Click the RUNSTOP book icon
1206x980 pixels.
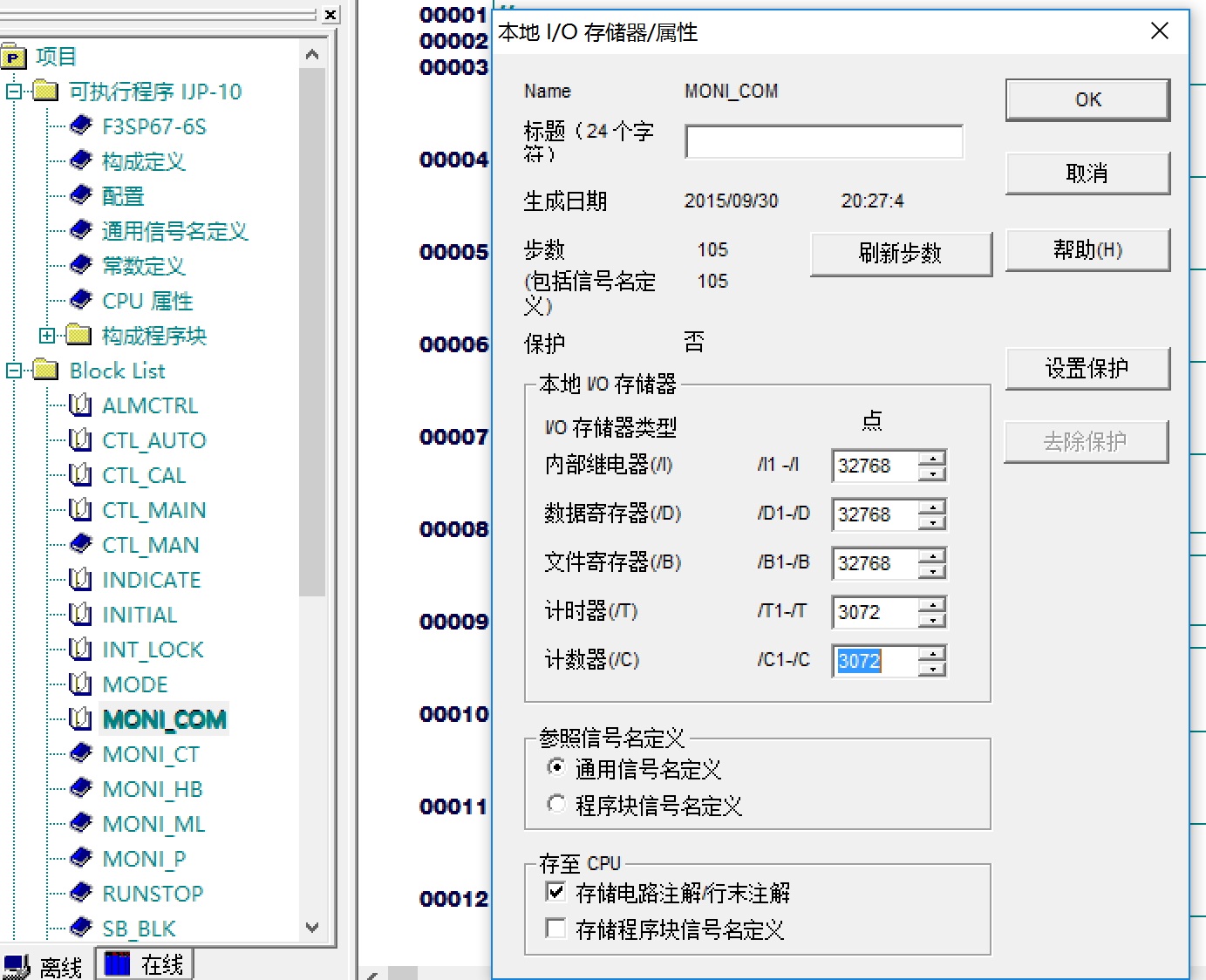point(81,893)
